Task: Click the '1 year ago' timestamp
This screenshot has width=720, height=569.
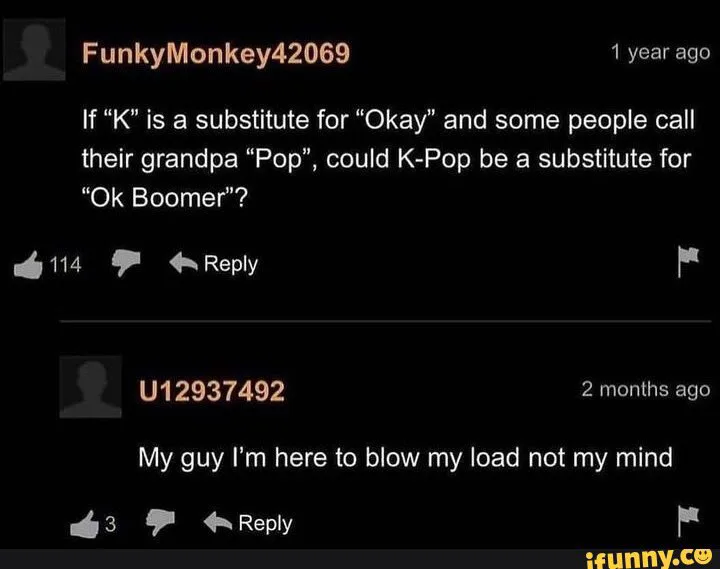Action: pyautogui.click(x=660, y=53)
